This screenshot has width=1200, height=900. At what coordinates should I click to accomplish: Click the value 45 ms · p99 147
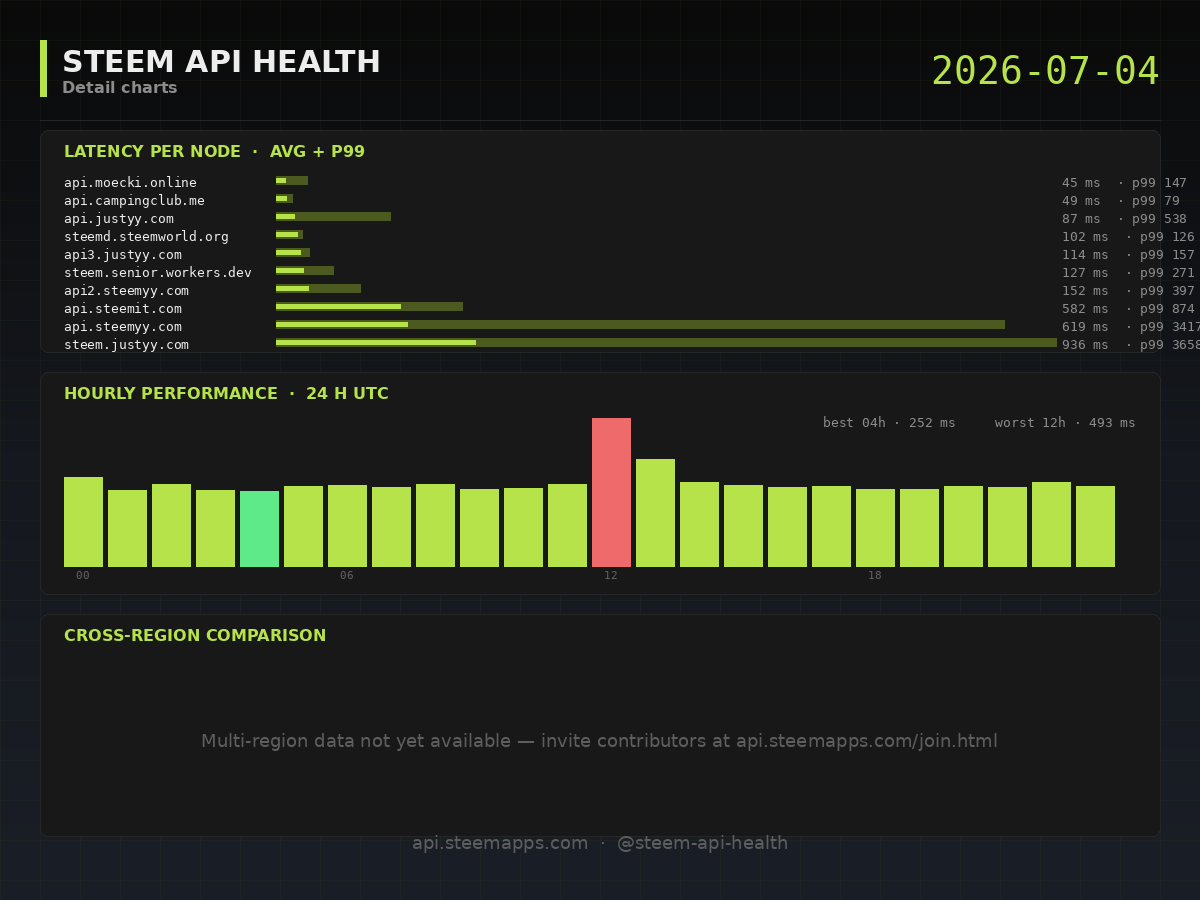[1124, 183]
